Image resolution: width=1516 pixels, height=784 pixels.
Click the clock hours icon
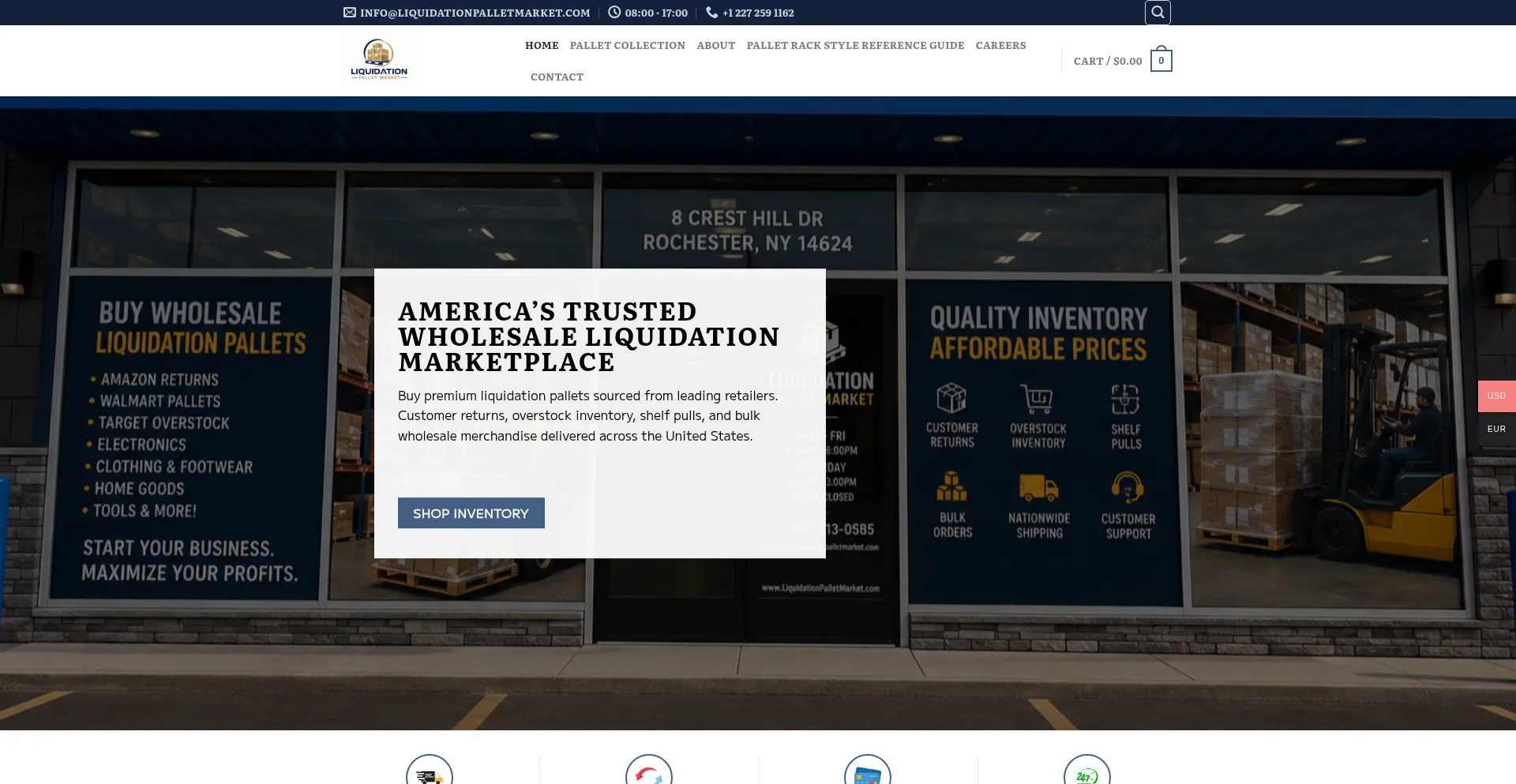coord(614,13)
